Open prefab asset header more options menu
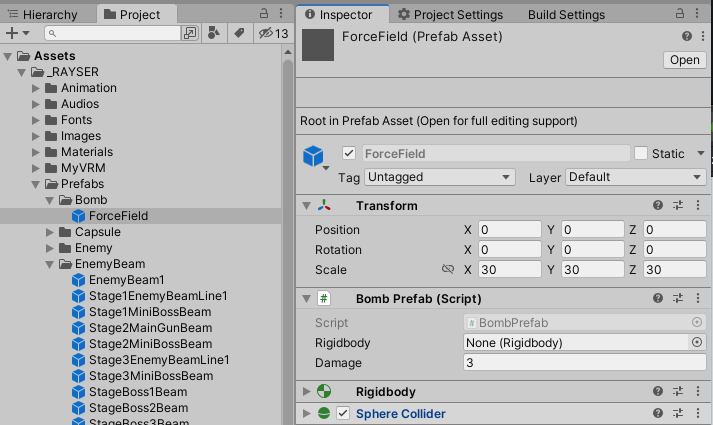This screenshot has width=713, height=425. coord(703,36)
